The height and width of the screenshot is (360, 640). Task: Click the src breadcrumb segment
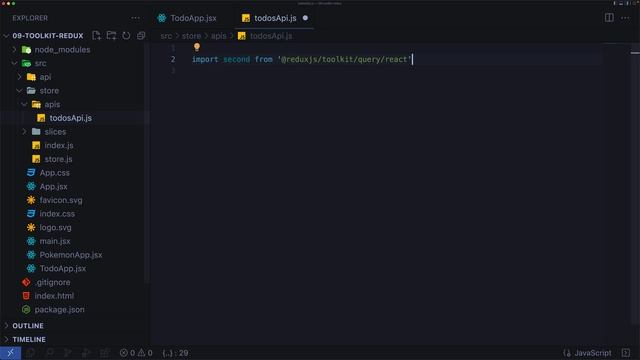point(166,36)
